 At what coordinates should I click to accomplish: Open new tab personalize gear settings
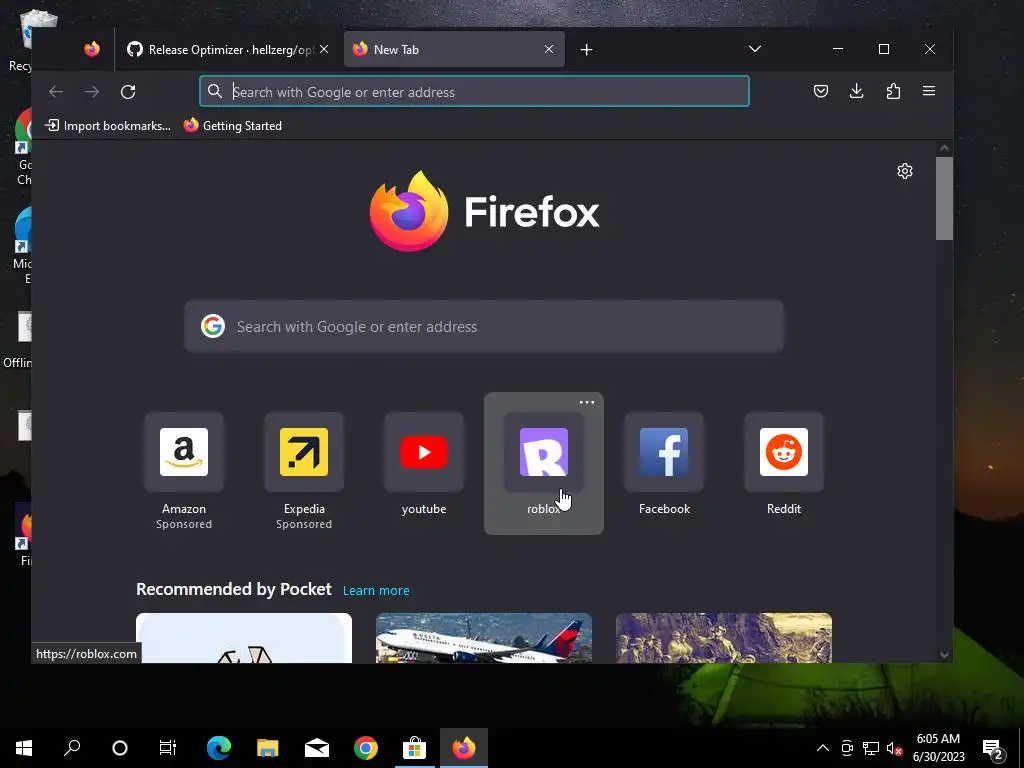click(x=904, y=171)
